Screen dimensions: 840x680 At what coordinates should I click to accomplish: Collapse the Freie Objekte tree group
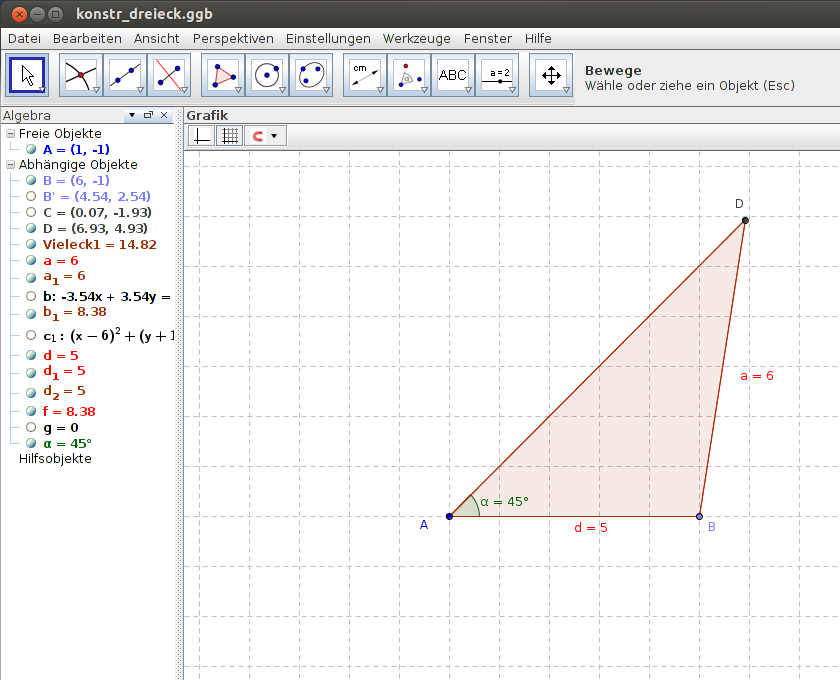pos(10,133)
